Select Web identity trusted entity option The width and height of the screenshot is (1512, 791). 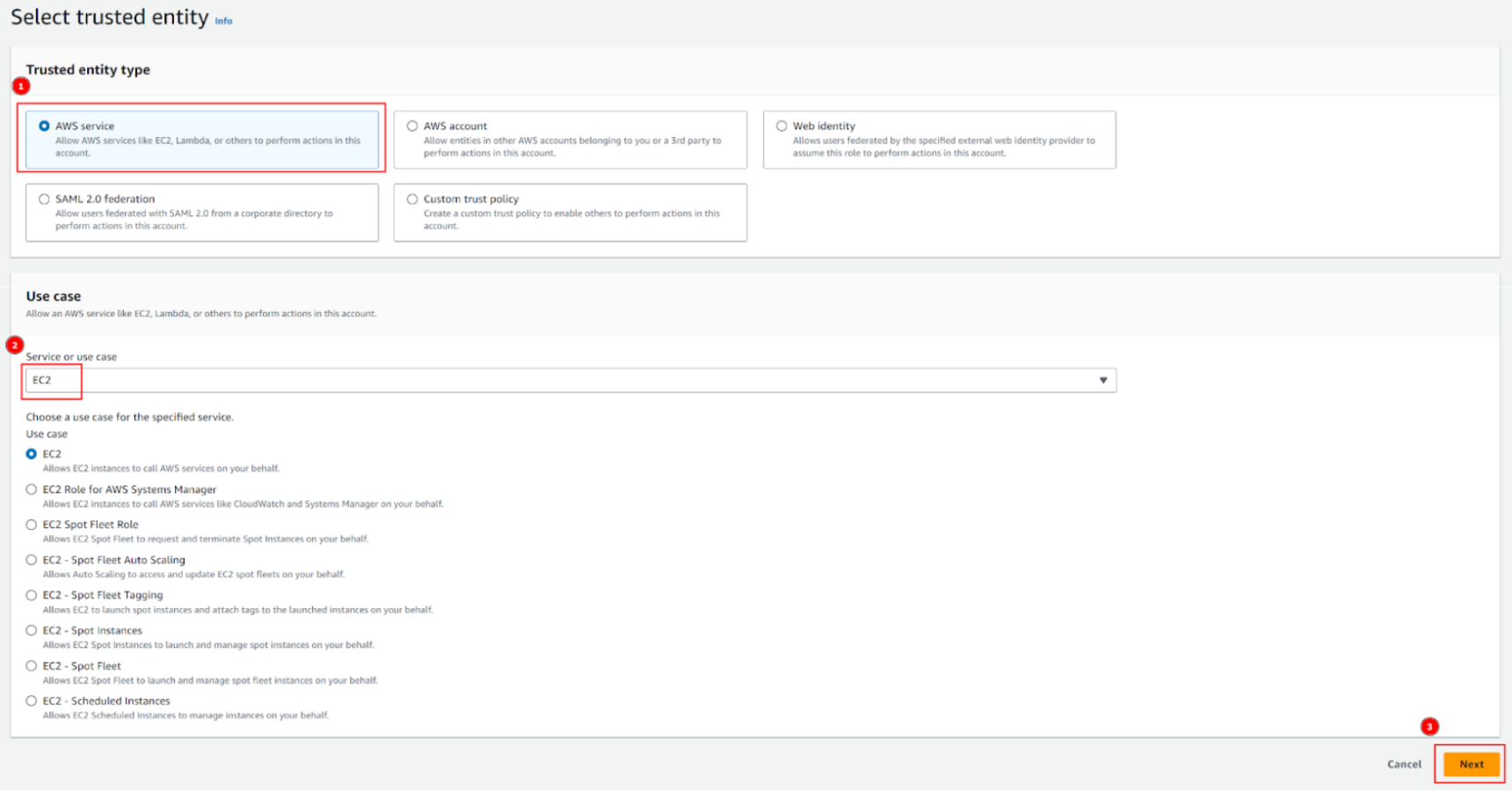tap(781, 126)
